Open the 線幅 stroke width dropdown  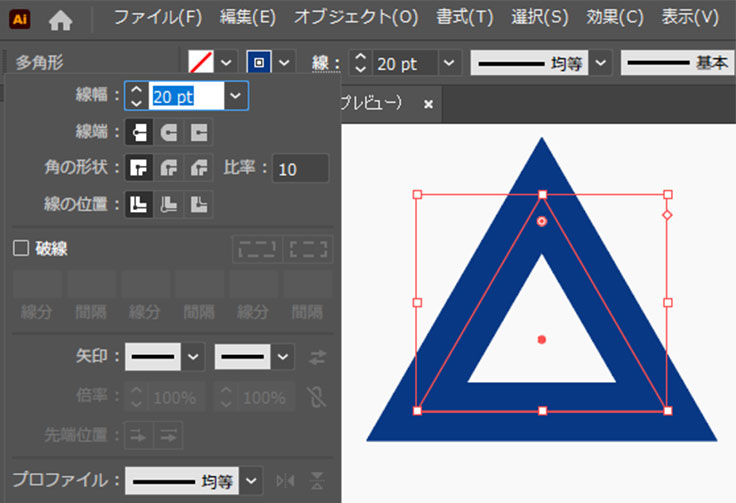[x=235, y=96]
